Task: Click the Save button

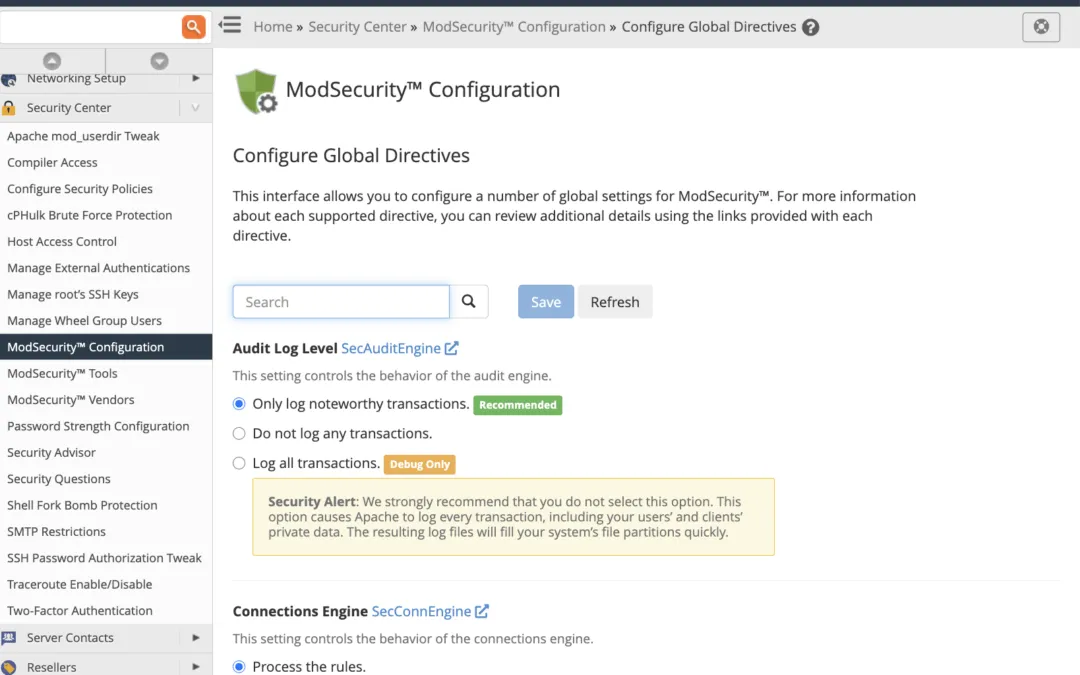Action: 545,301
